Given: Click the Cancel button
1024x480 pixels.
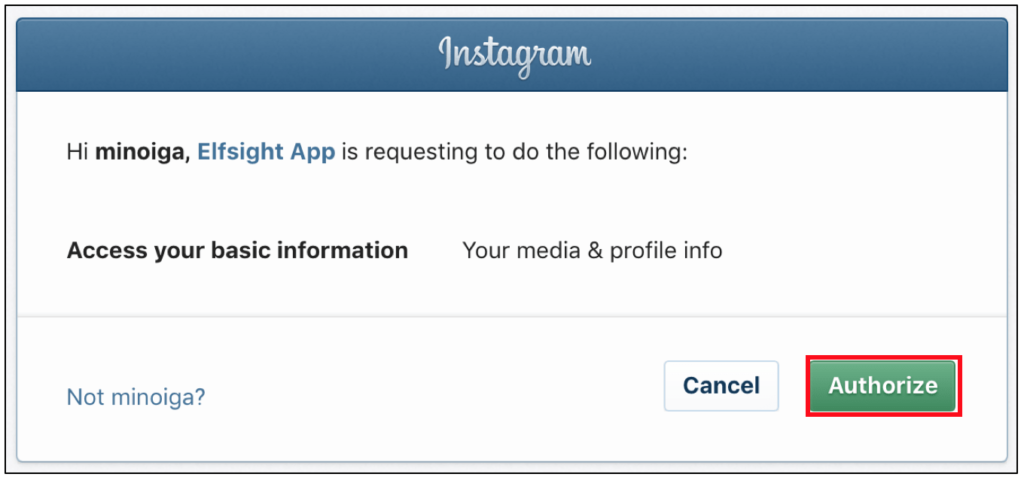Looking at the screenshot, I should (x=721, y=385).
